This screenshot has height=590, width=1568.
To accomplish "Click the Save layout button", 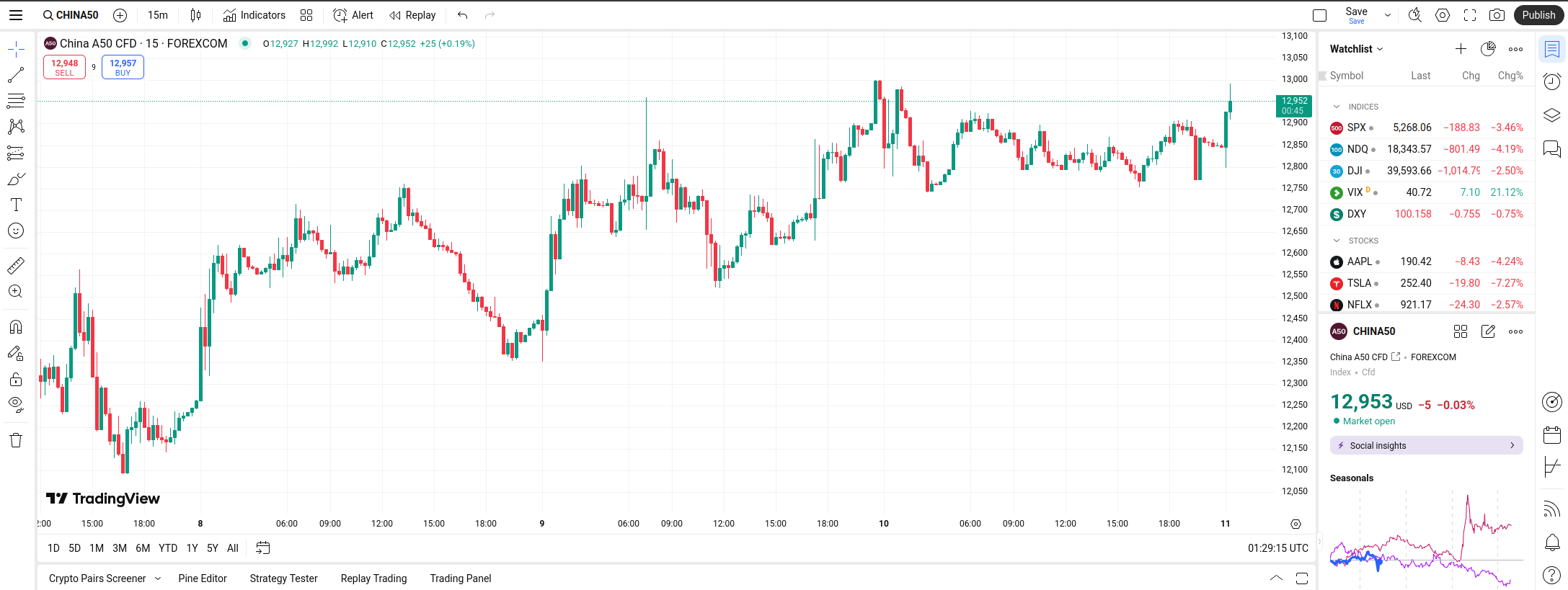I will pos(1356,15).
